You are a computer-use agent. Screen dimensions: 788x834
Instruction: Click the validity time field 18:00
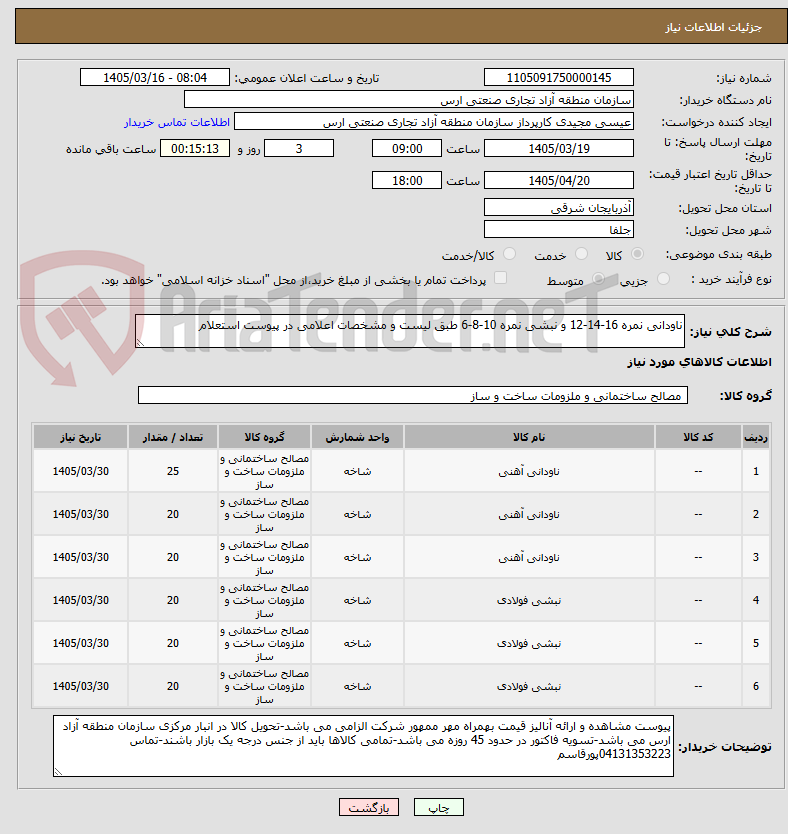click(x=407, y=180)
